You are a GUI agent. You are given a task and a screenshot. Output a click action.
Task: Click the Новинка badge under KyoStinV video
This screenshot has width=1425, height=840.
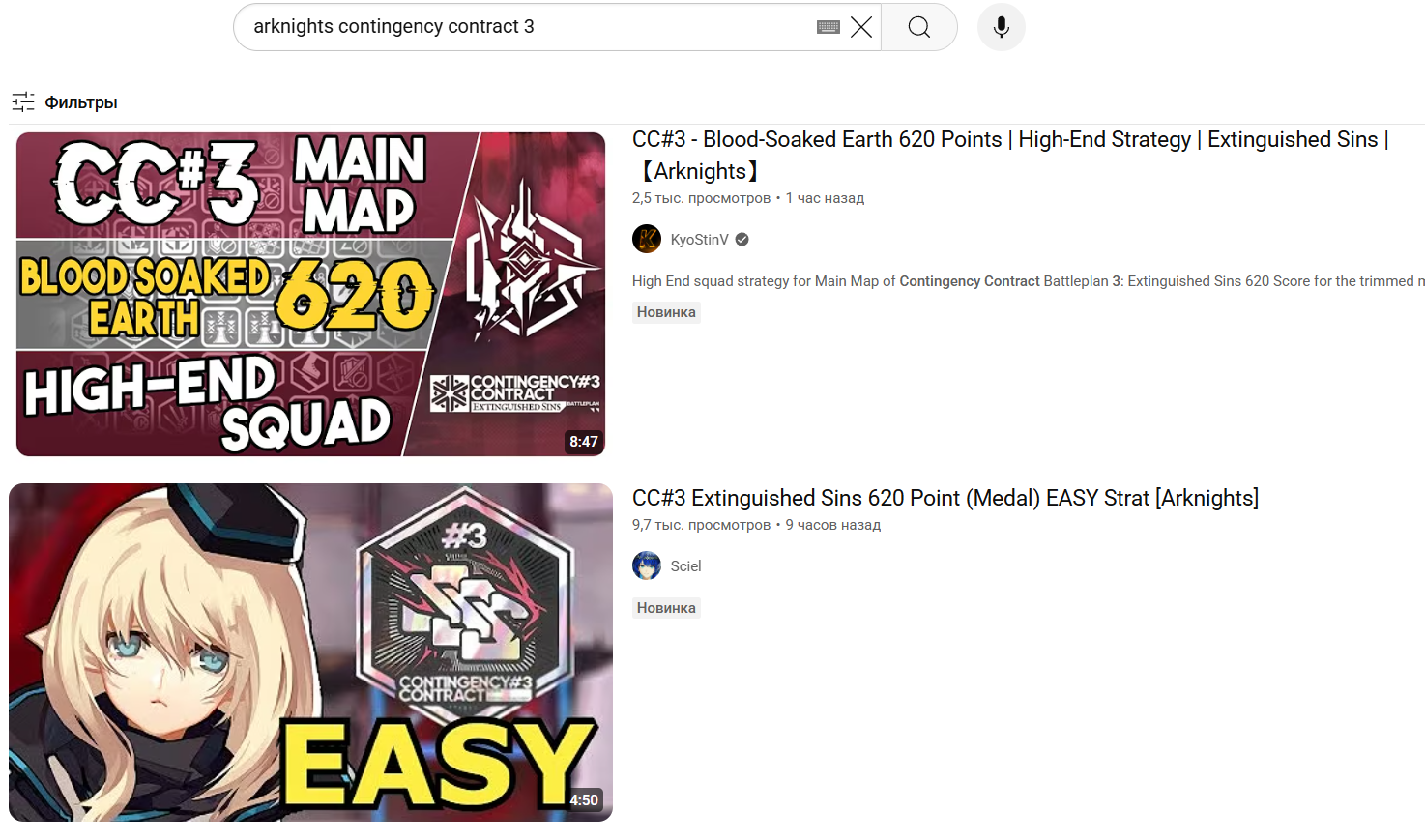[666, 312]
